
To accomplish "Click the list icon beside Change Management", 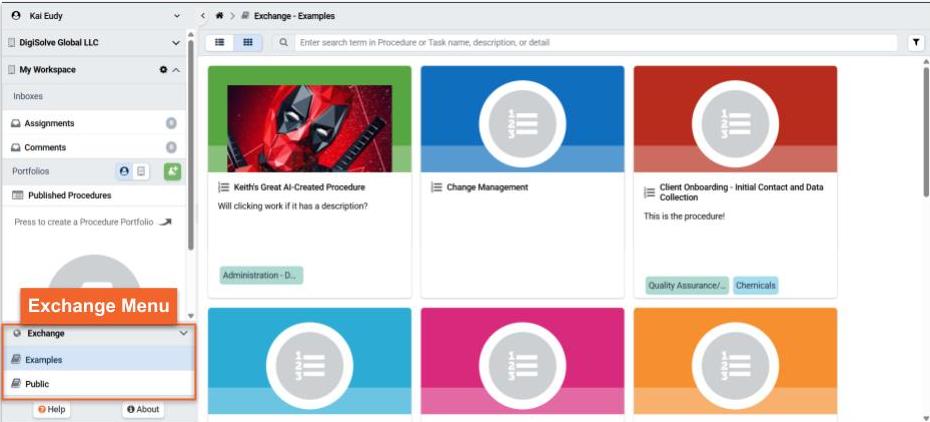I will click(437, 187).
